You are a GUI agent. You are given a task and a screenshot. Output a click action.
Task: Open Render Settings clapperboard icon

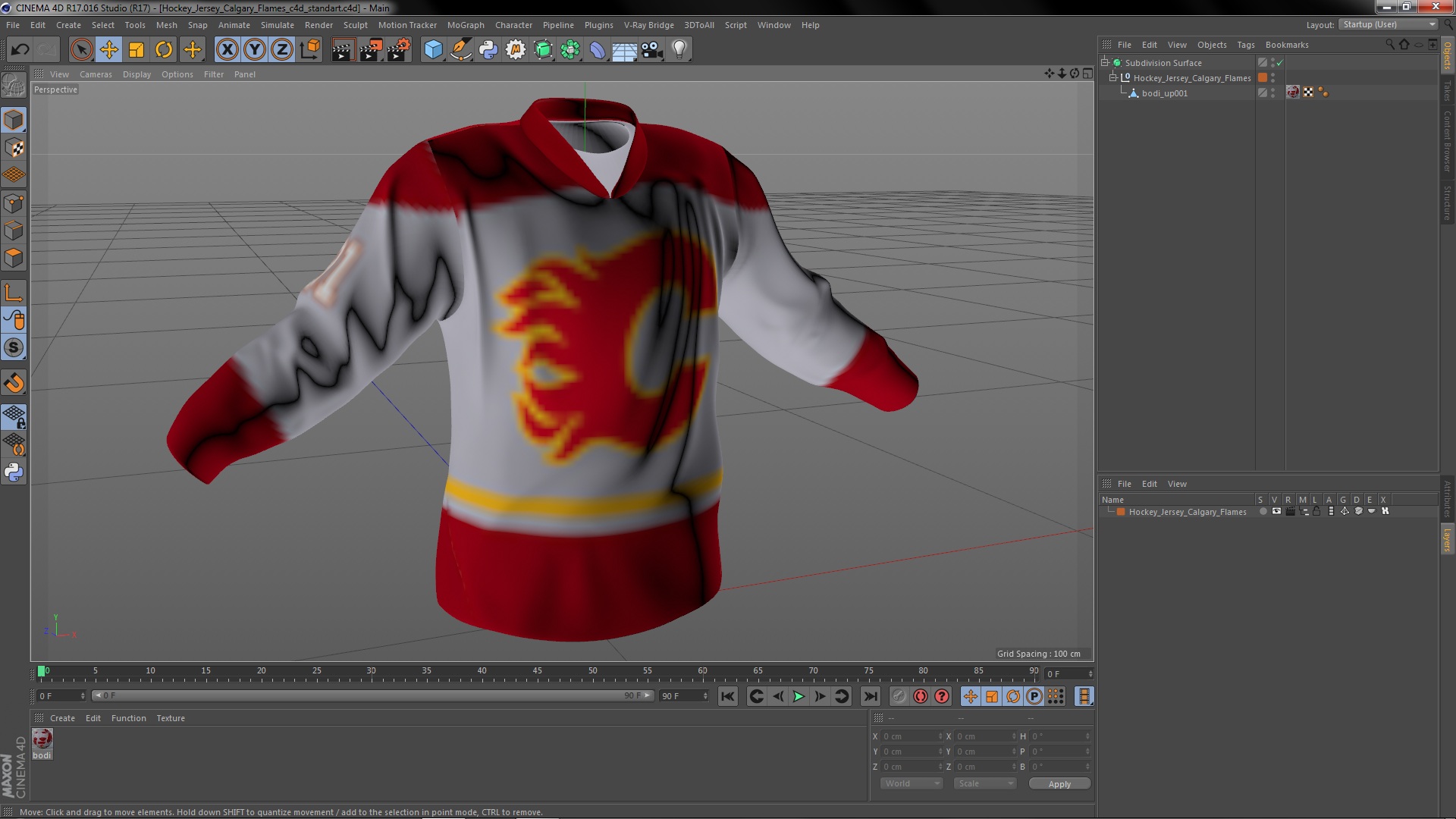398,50
